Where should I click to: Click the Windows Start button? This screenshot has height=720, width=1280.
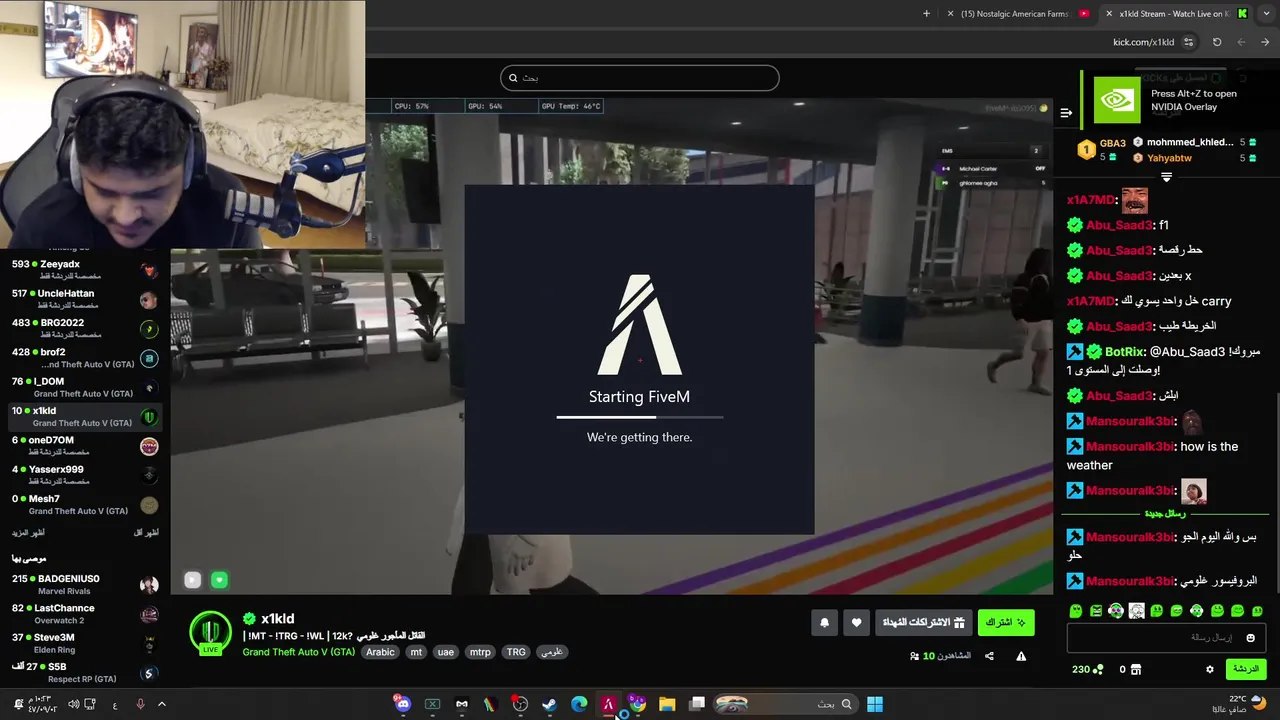875,704
